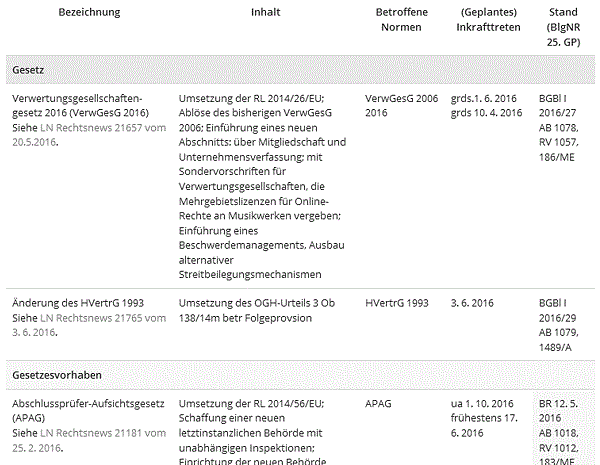Click the BGBl I 2016/29 status cell
Image resolution: width=600 pixels, height=465 pixels.
coord(559,325)
